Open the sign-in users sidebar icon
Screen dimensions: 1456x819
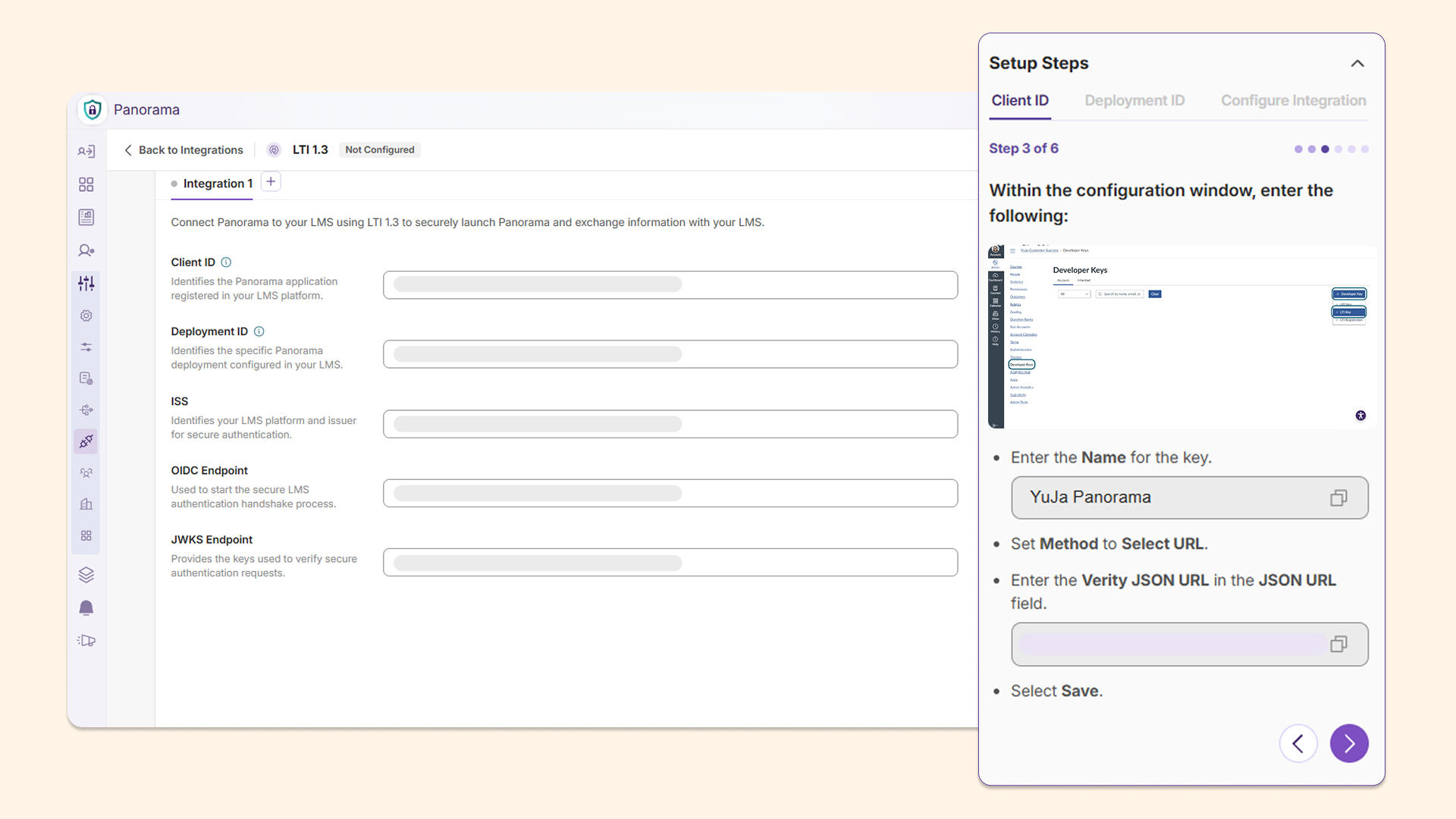coord(86,152)
